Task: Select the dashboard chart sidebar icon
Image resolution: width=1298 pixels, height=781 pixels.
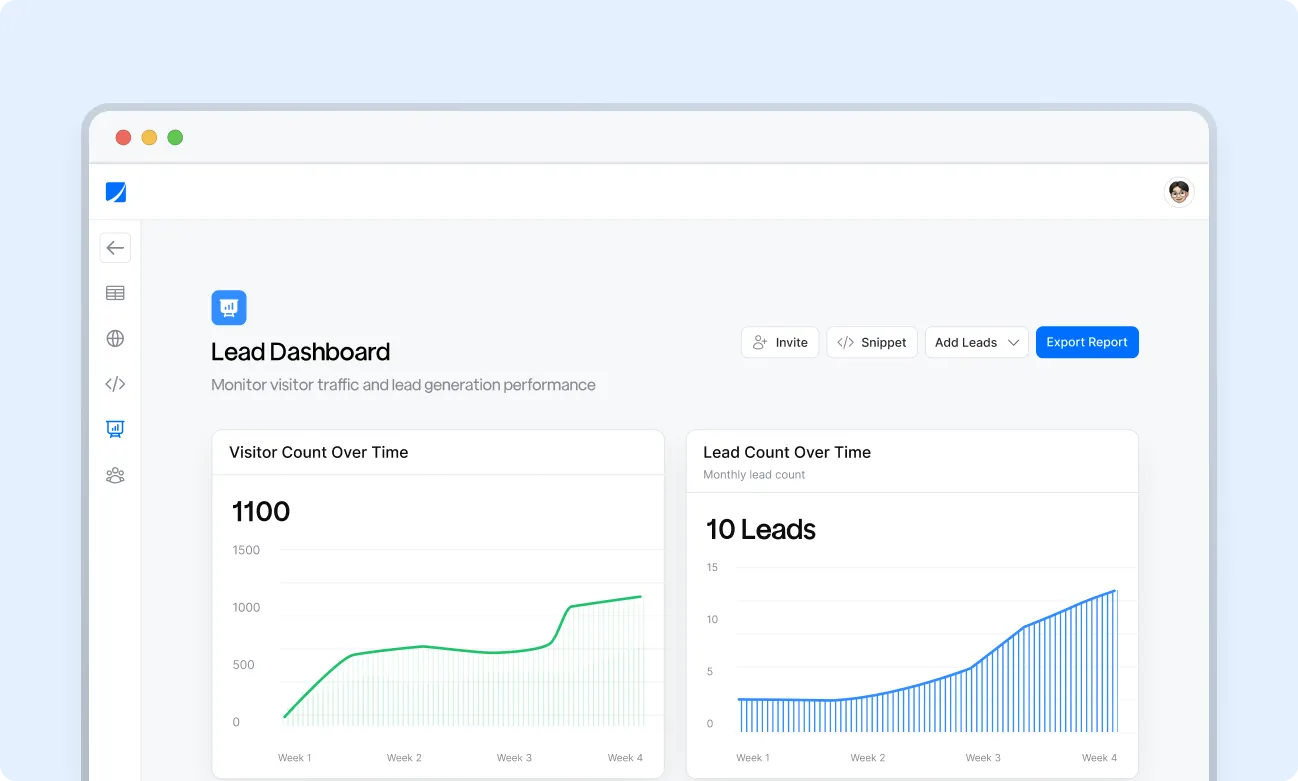Action: click(x=115, y=429)
